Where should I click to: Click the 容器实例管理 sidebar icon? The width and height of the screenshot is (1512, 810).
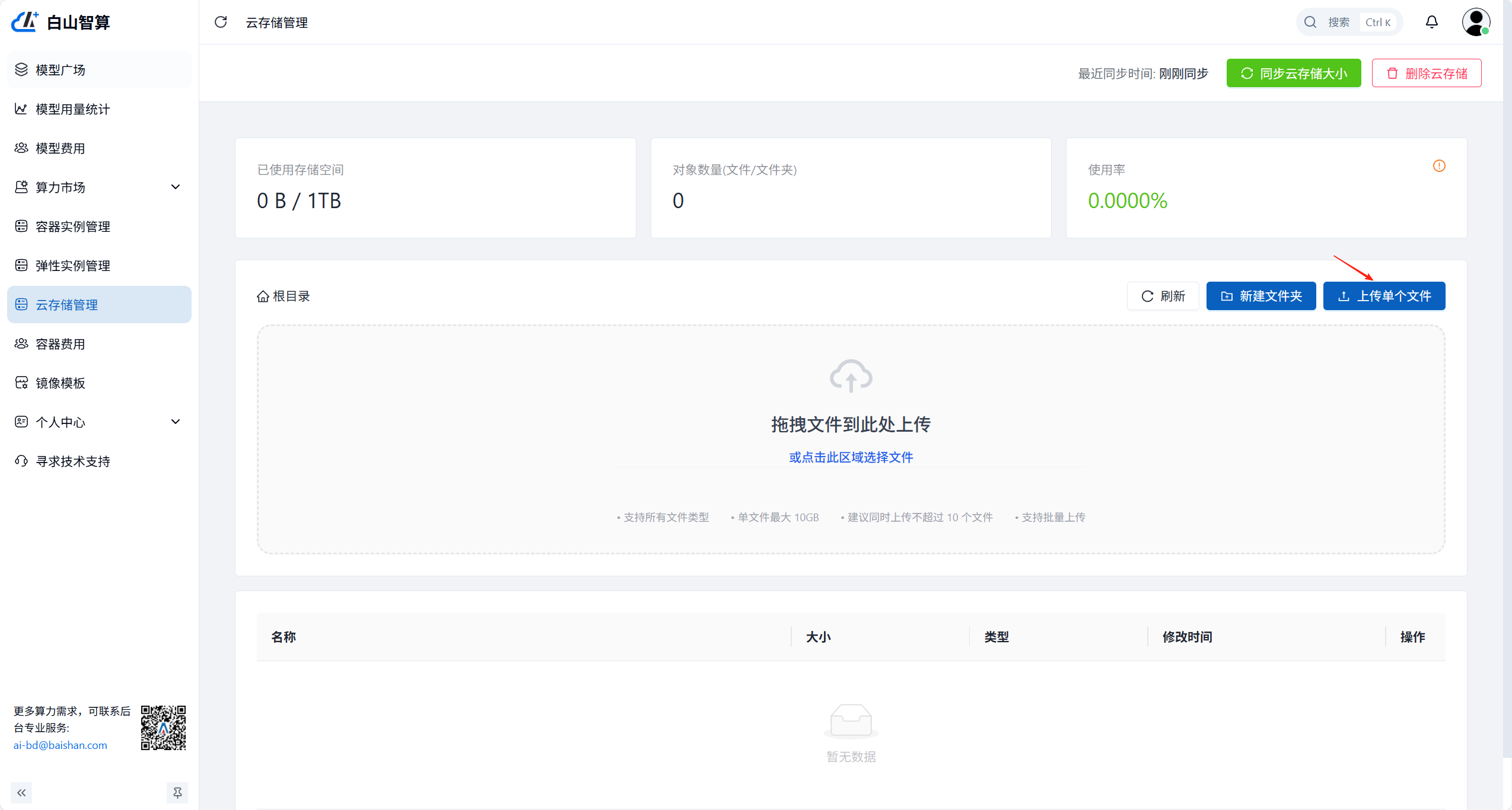click(x=21, y=226)
